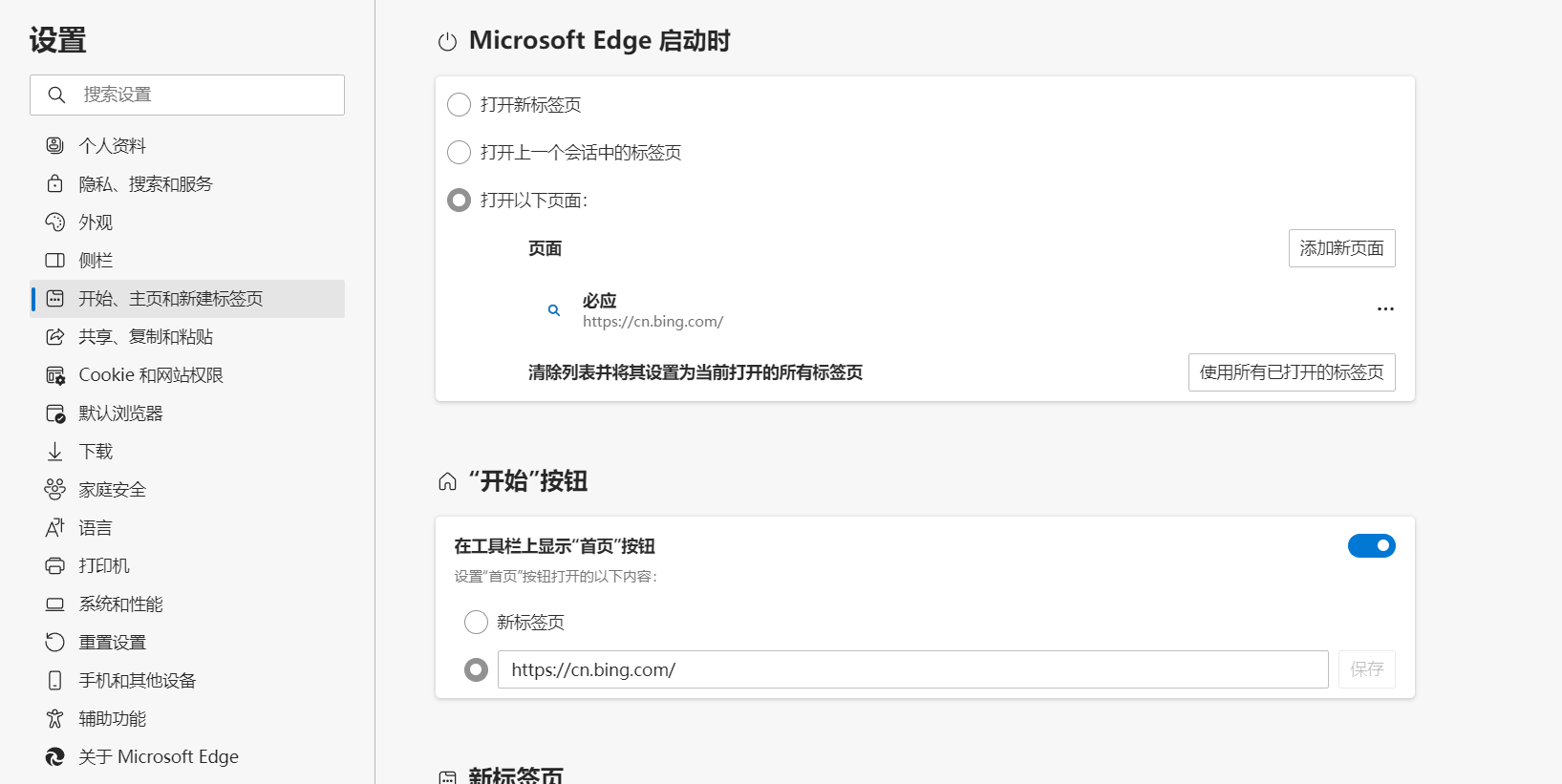Open 默认浏览器 settings section
Screen dimensions: 1562x784
coord(187,413)
